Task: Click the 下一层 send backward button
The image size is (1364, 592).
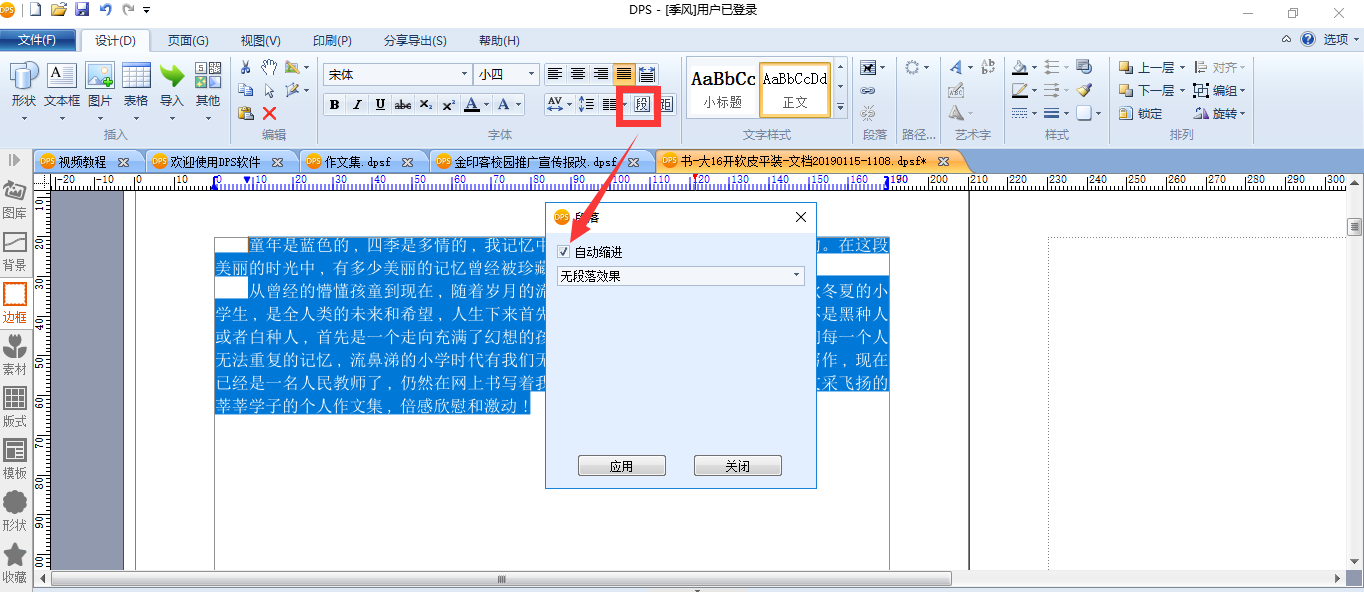Action: [1146, 91]
